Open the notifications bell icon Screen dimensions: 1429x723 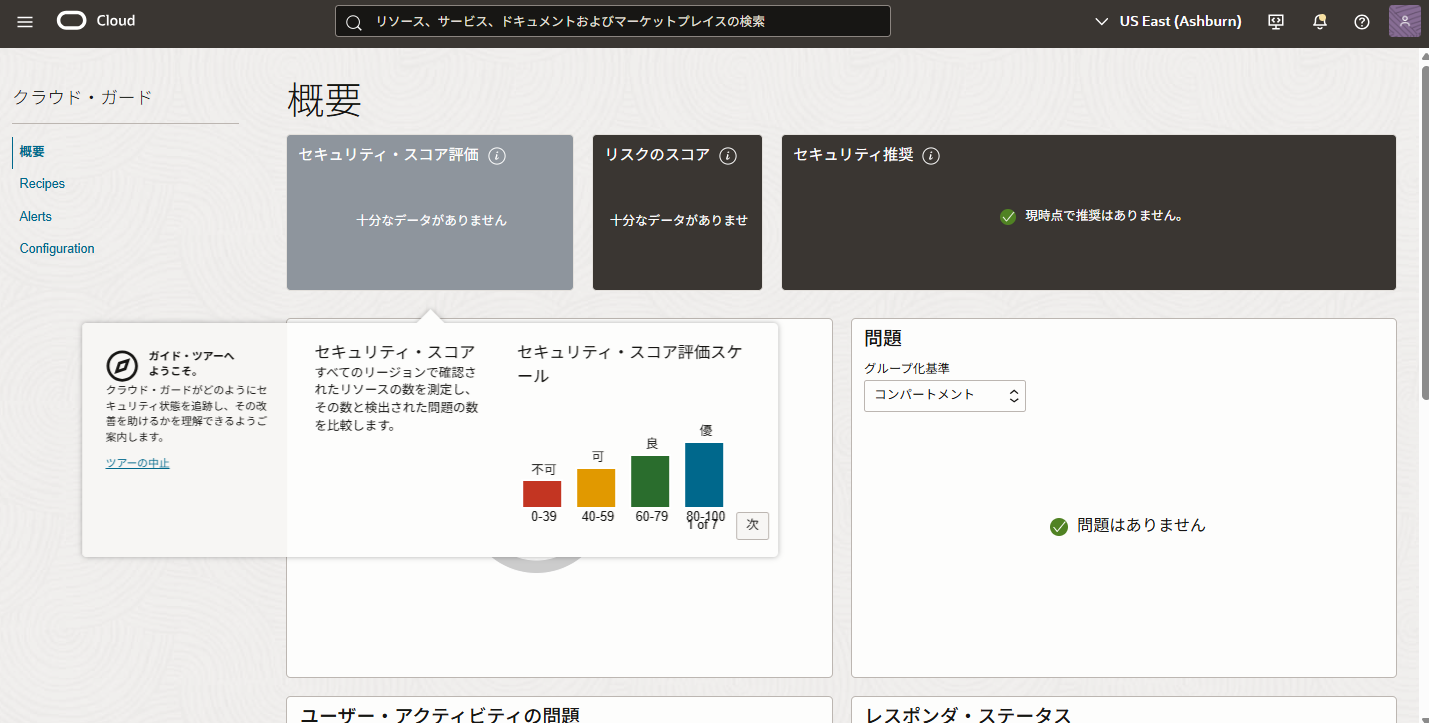click(x=1319, y=21)
